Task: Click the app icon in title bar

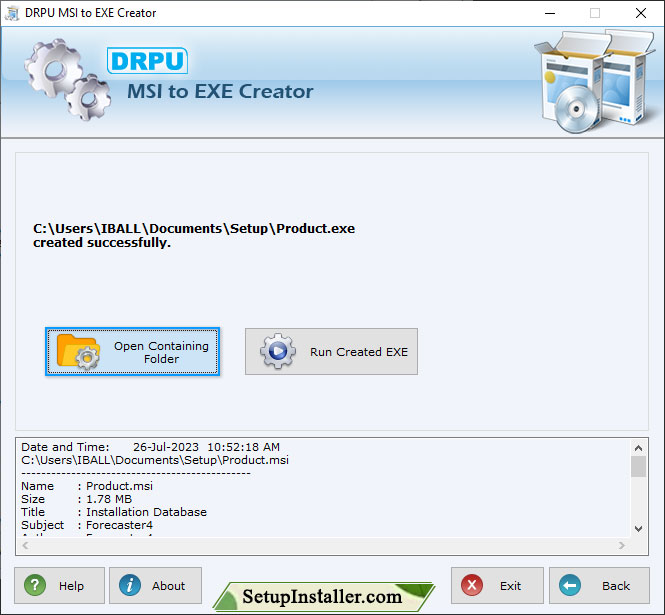Action: coord(12,13)
